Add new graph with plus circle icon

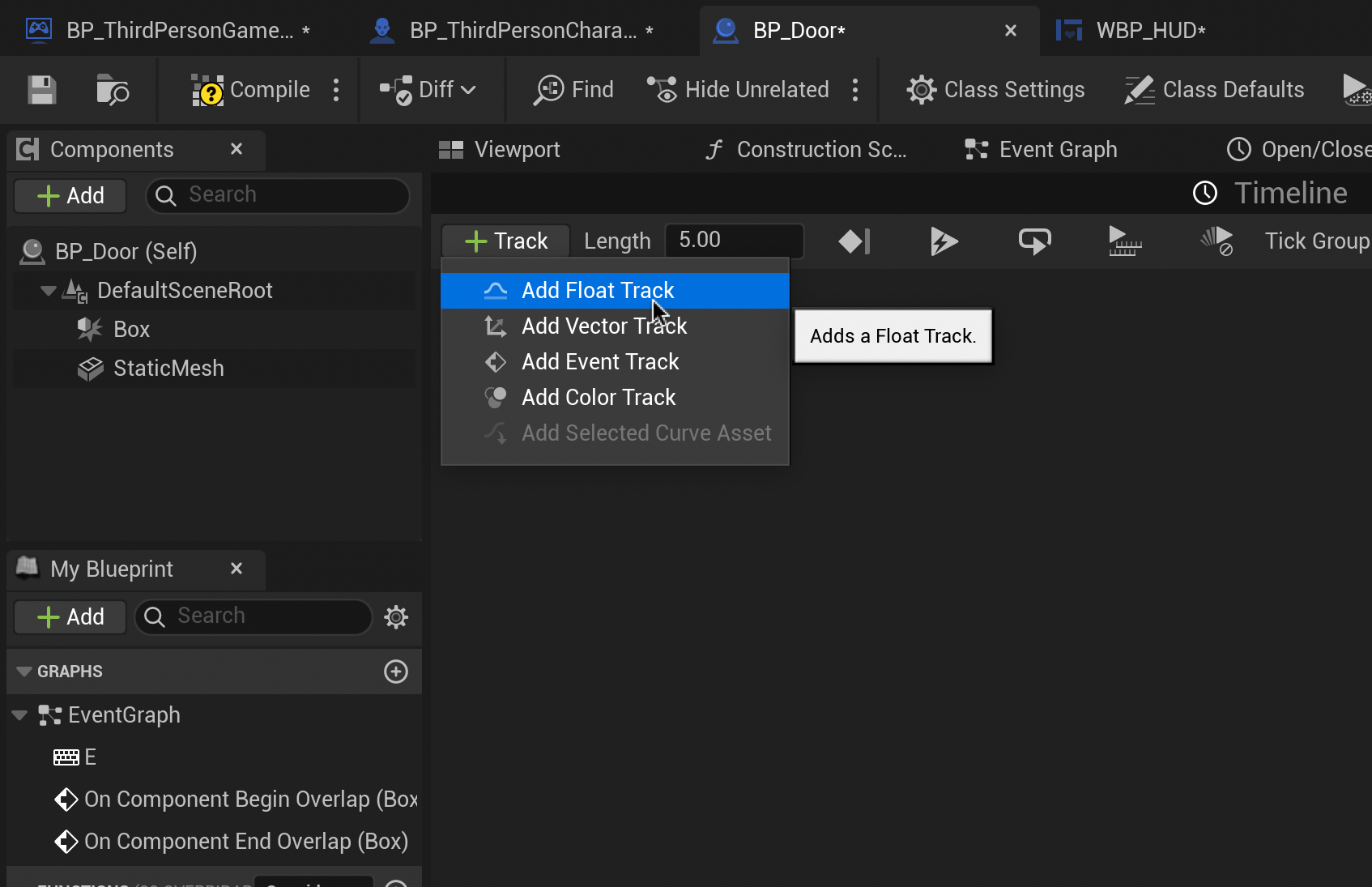point(396,672)
